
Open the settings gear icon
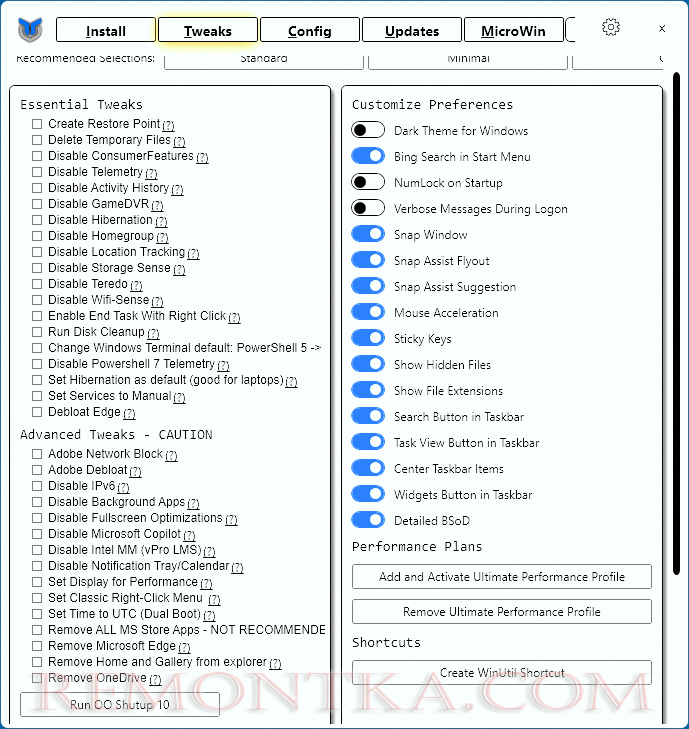click(610, 27)
